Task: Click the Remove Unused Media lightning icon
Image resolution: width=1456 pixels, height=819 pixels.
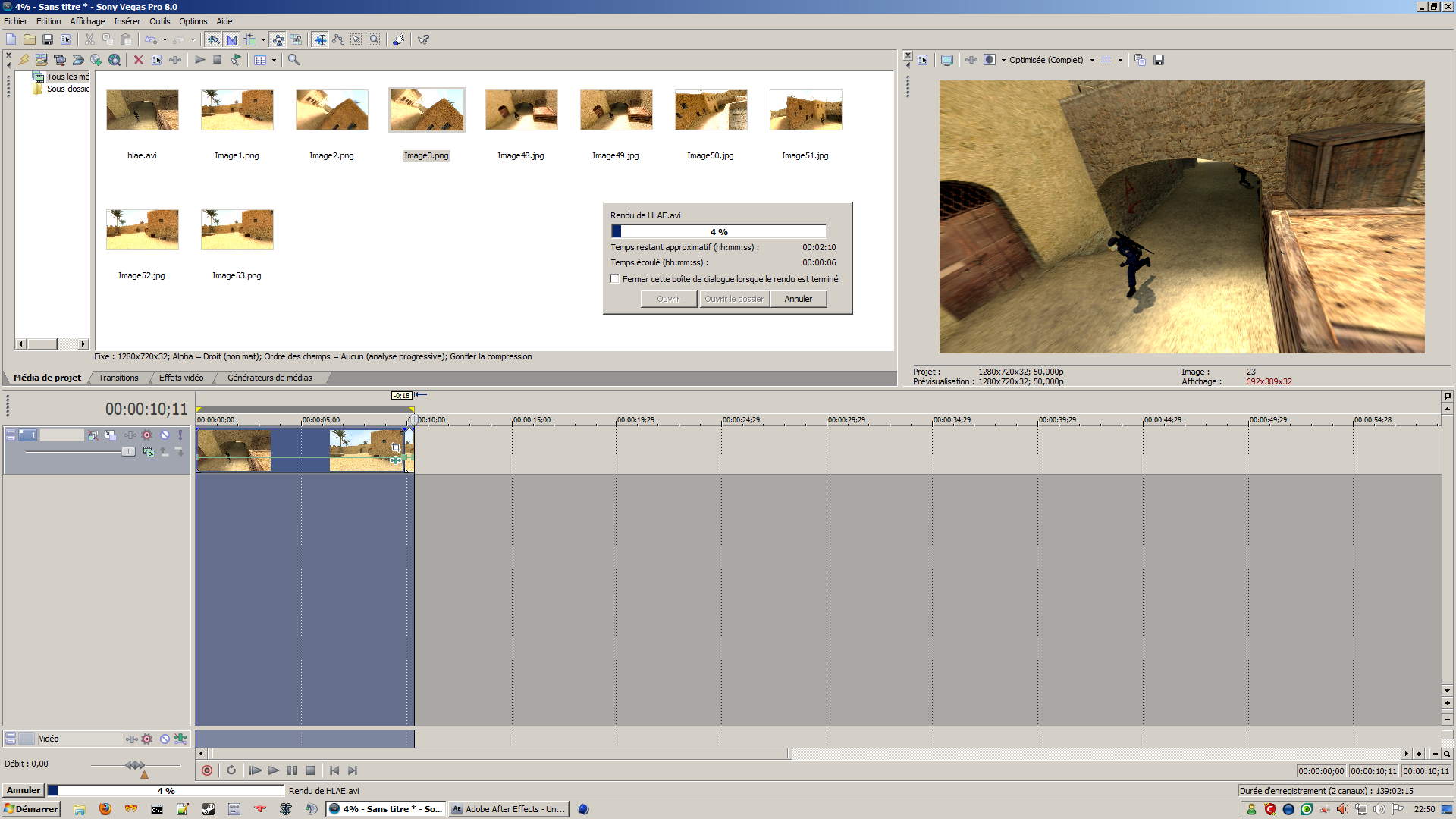Action: 24,60
